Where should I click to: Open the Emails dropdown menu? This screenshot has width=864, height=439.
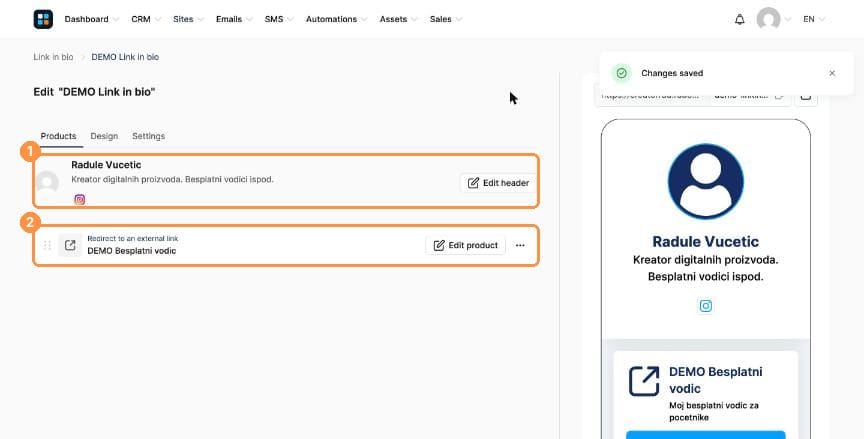(x=234, y=19)
